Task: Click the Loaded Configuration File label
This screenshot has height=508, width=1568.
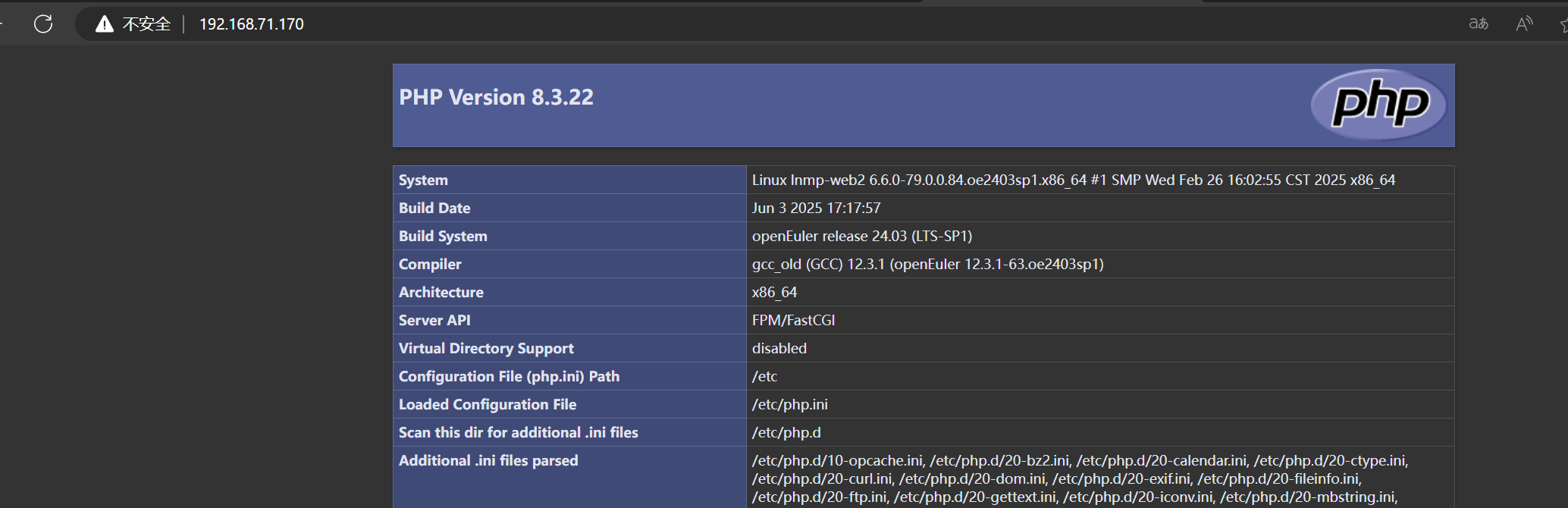Action: [488, 404]
